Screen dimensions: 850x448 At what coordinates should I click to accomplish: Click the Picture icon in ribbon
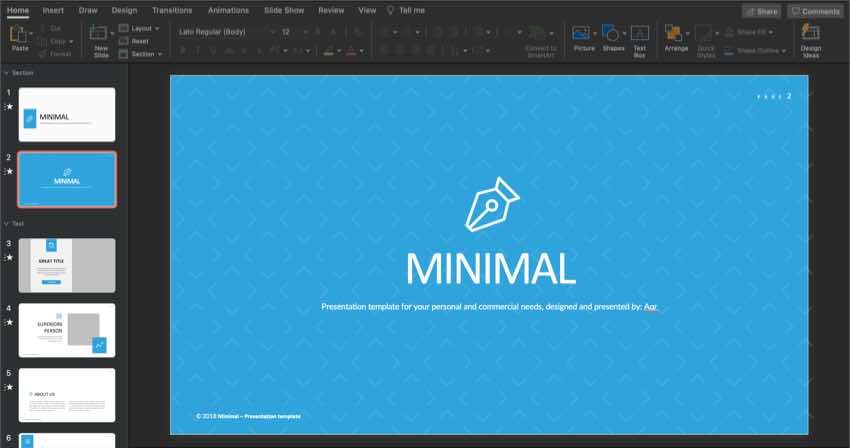click(583, 38)
